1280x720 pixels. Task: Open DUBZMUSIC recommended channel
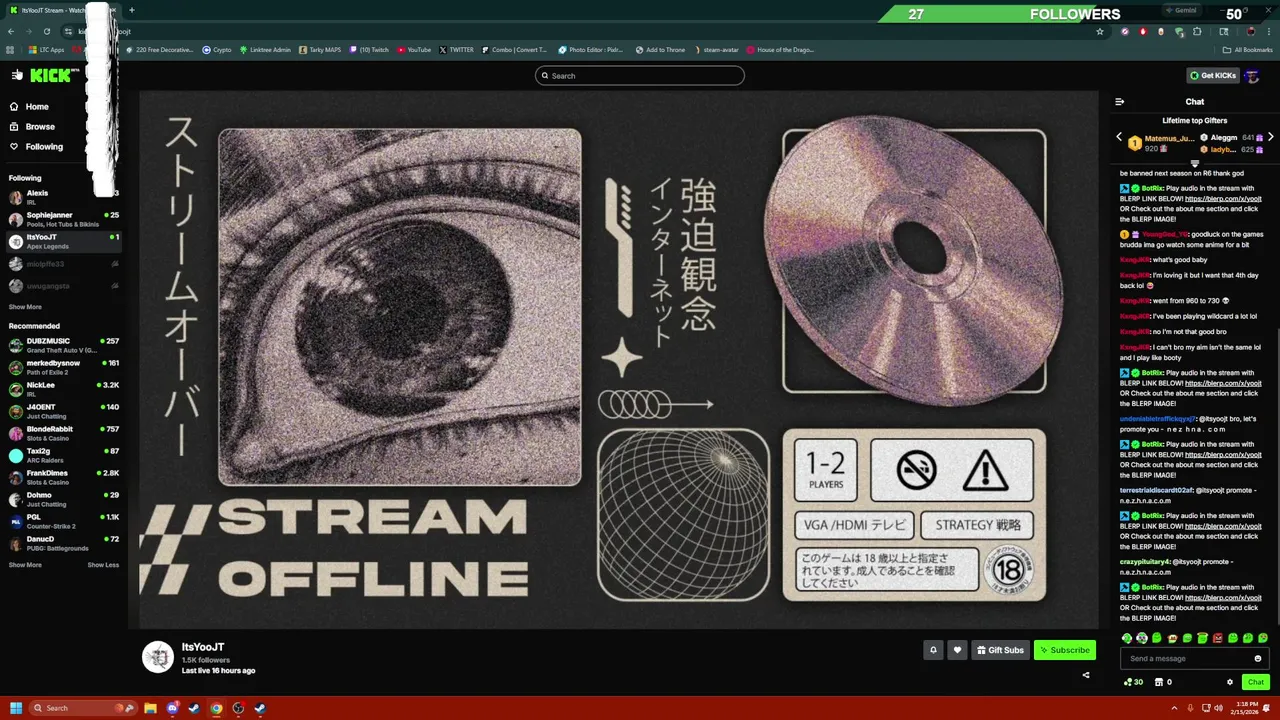(x=63, y=345)
